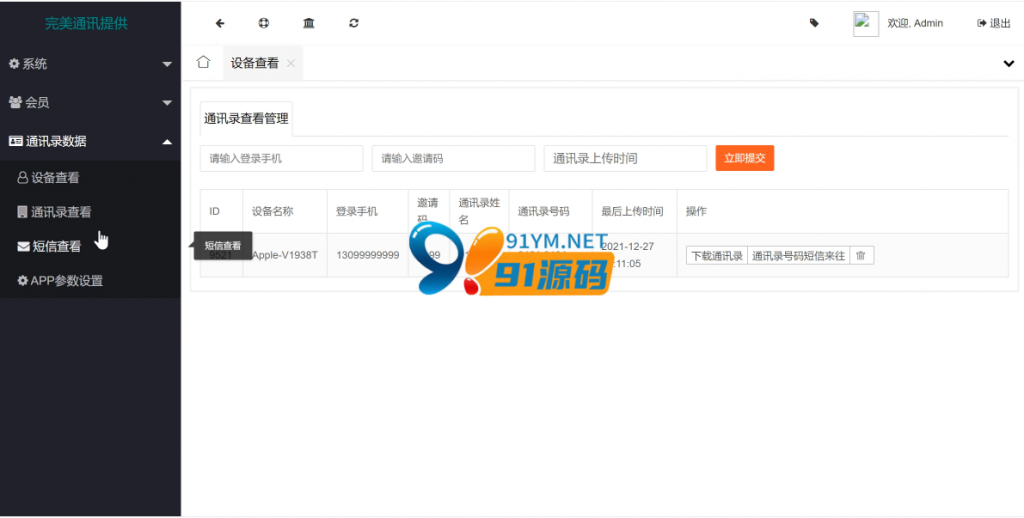This screenshot has width=1024, height=518.
Task: Click the 通讯录号码短信来往 button
Action: coord(798,256)
